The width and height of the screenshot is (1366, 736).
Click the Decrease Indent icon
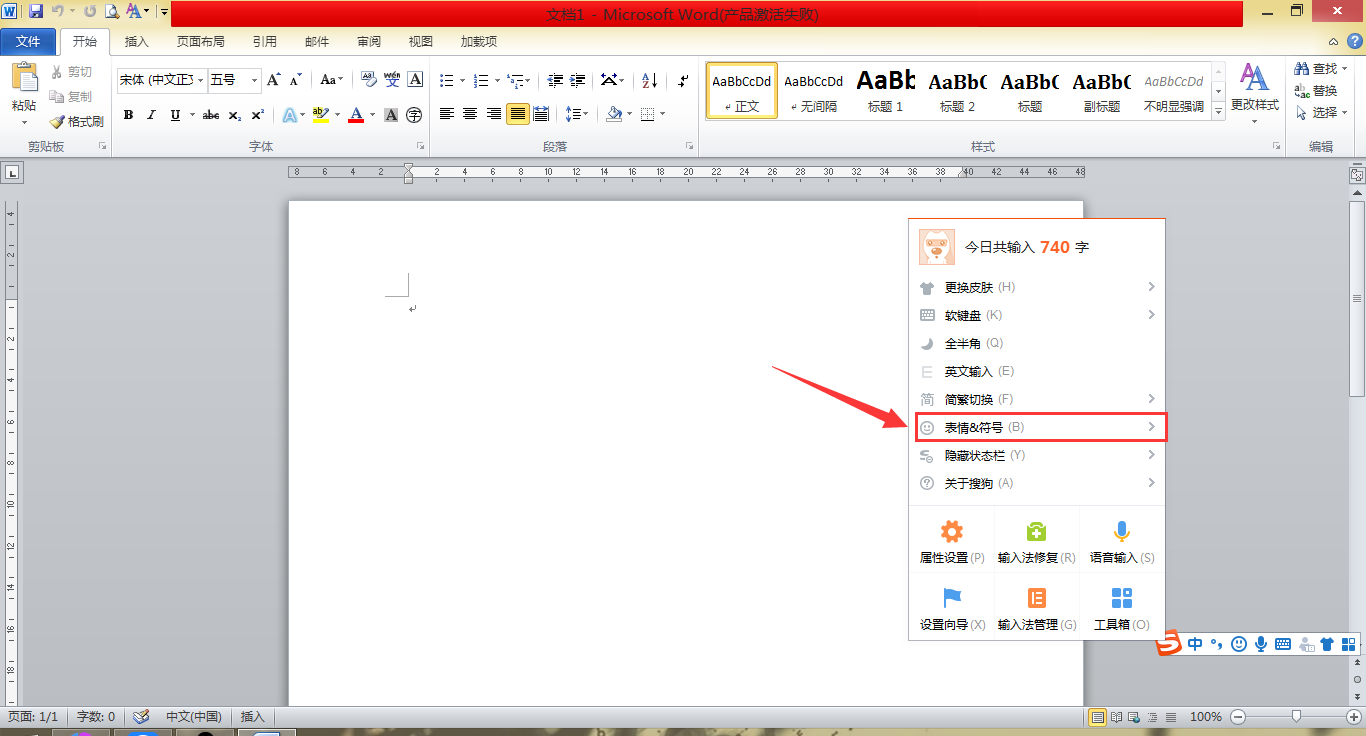(x=555, y=80)
